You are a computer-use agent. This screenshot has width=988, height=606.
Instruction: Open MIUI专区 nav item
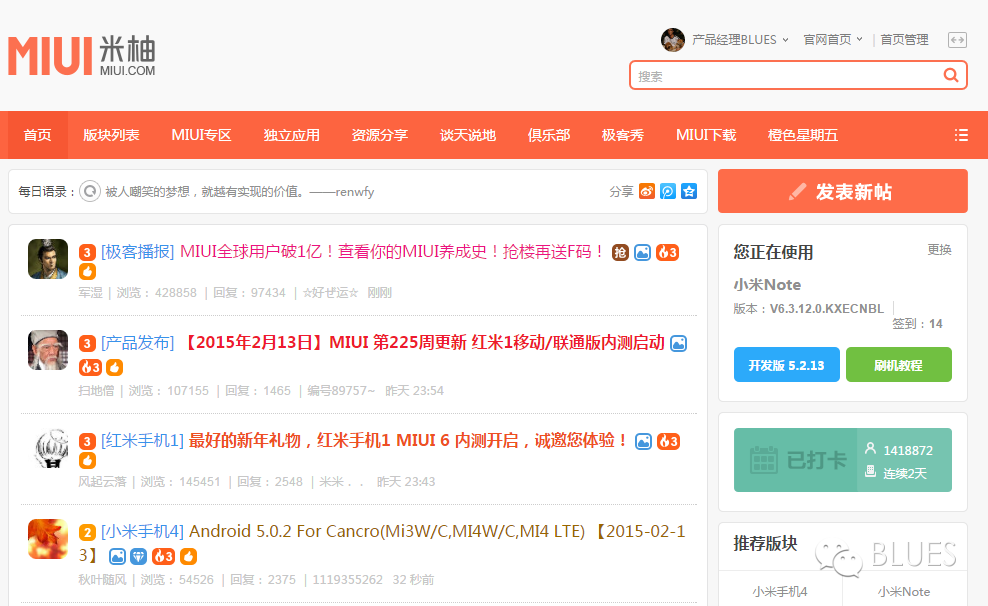[x=202, y=135]
